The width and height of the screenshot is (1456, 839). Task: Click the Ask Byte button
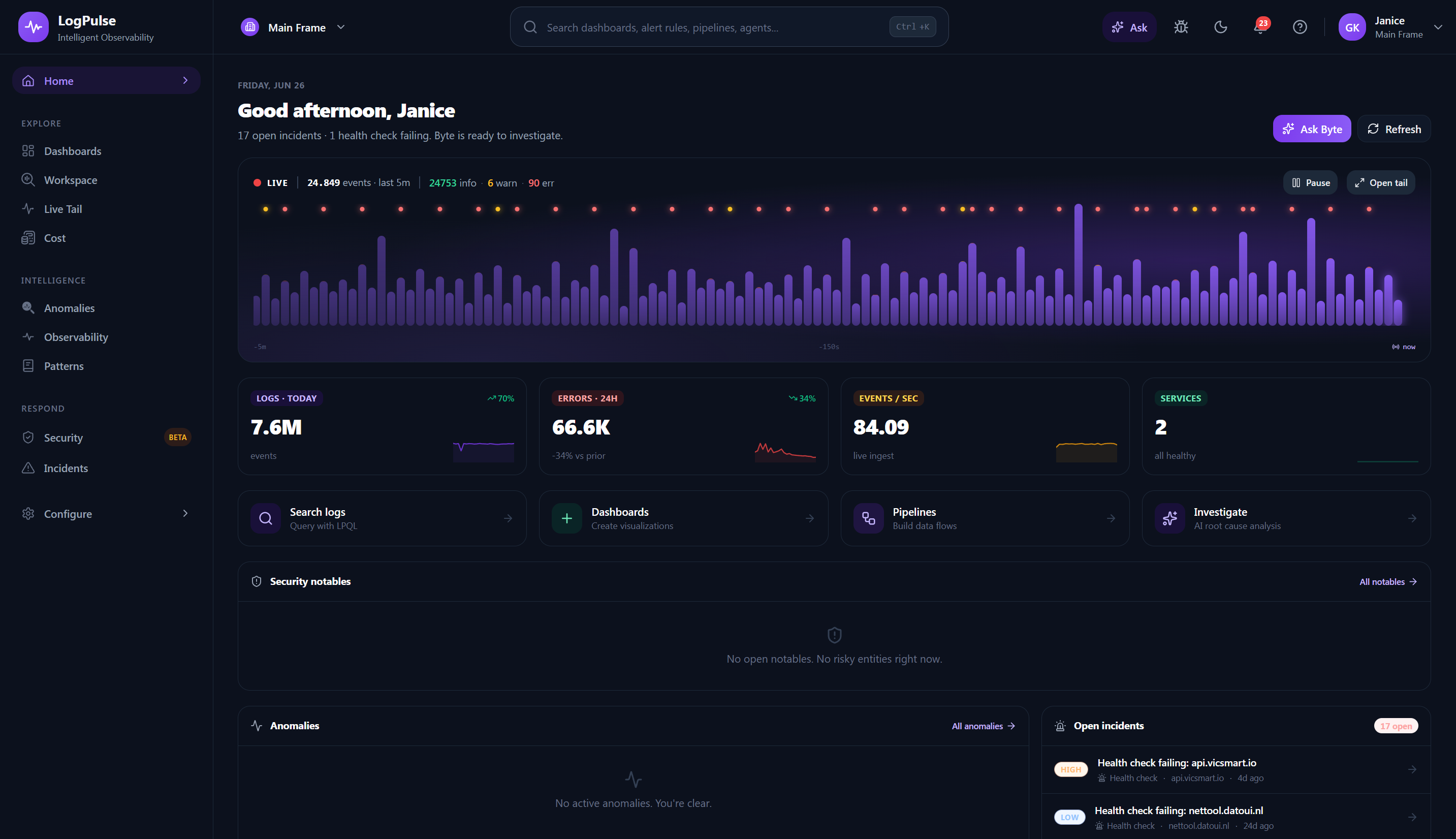coord(1311,129)
